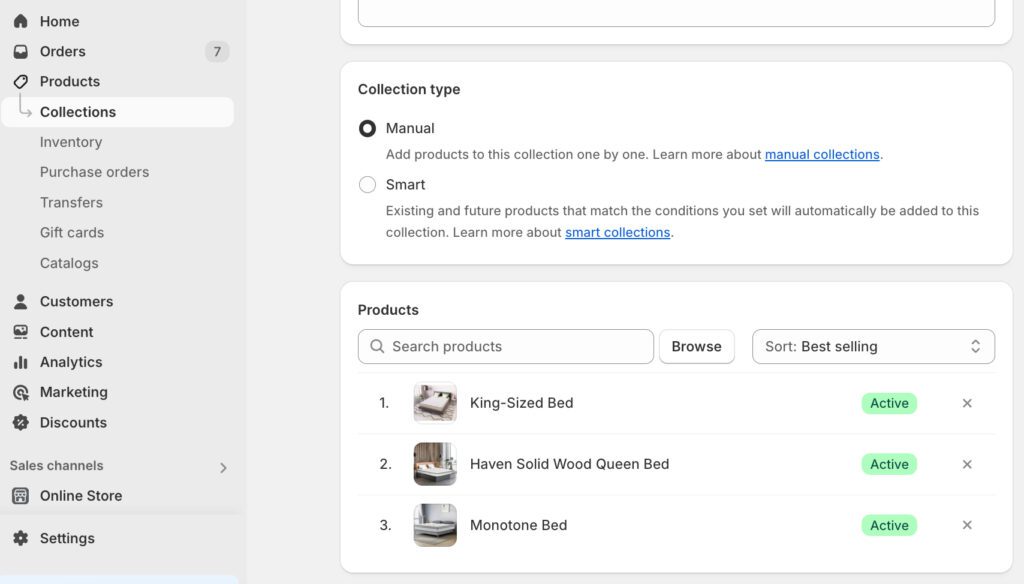The image size is (1024, 584).
Task: Open Orders via its inbox icon
Action: (x=20, y=52)
